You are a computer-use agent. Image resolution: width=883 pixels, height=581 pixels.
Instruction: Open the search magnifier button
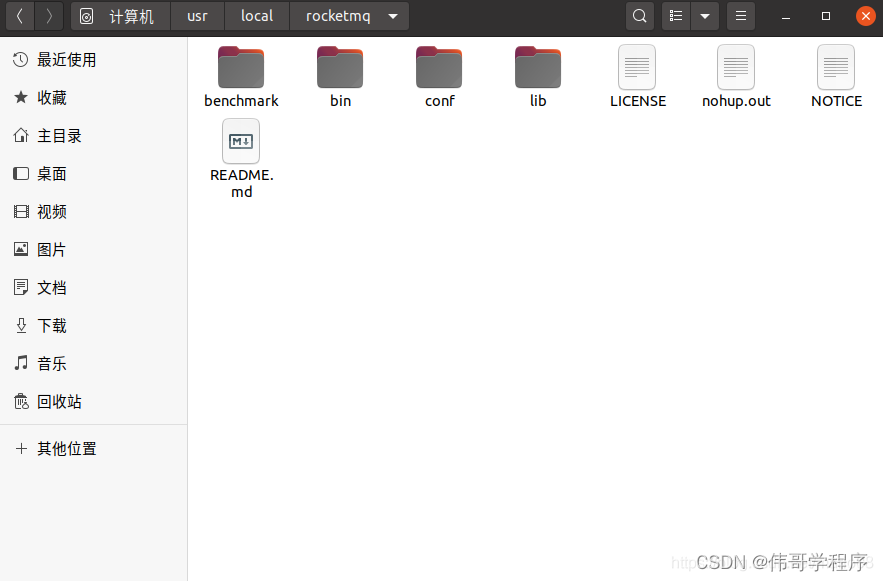pyautogui.click(x=640, y=16)
